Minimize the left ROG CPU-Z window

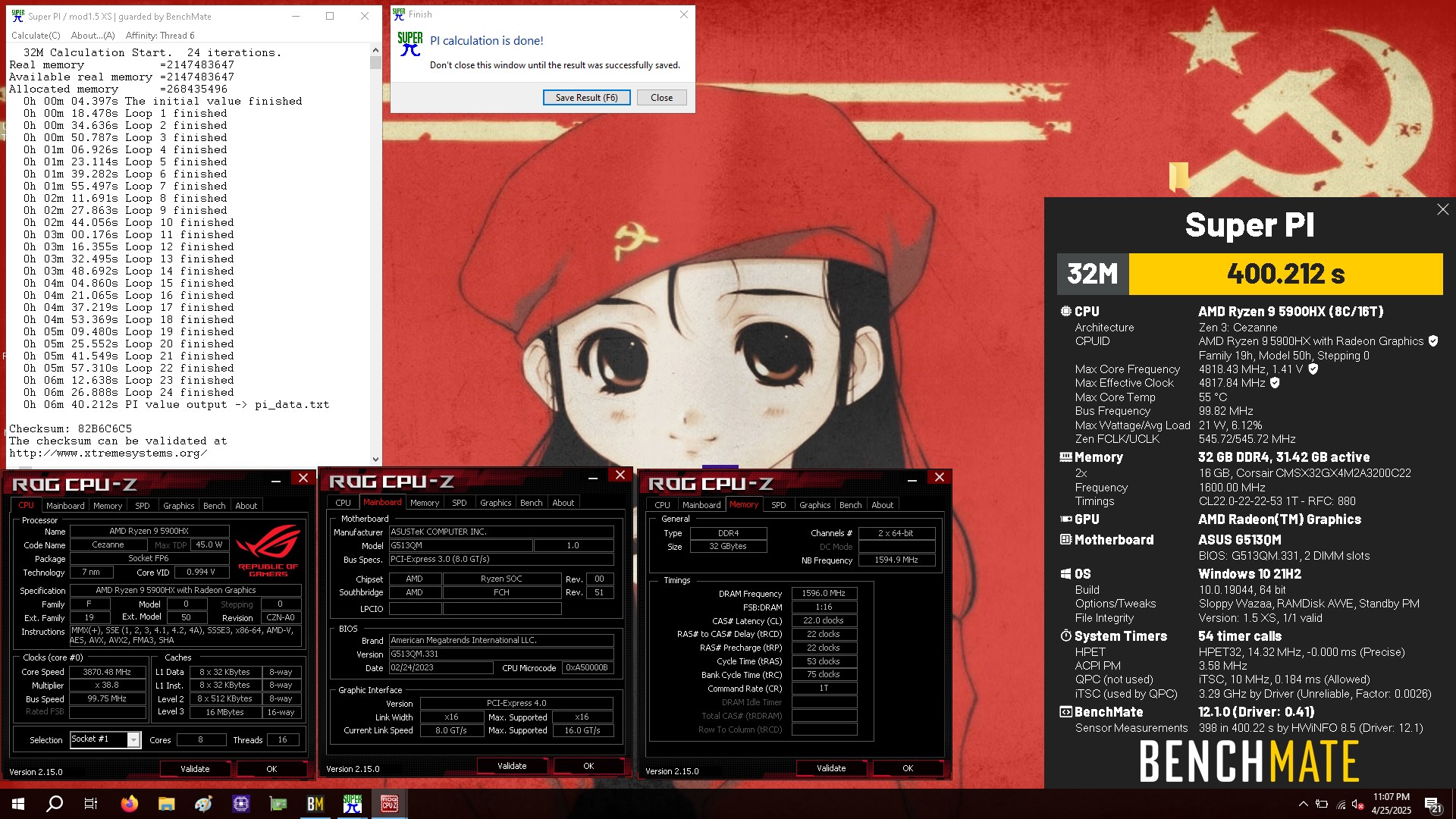pyautogui.click(x=276, y=480)
